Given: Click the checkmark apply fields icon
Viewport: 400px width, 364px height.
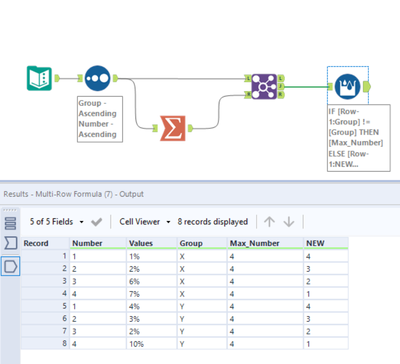Looking at the screenshot, I should click(96, 222).
